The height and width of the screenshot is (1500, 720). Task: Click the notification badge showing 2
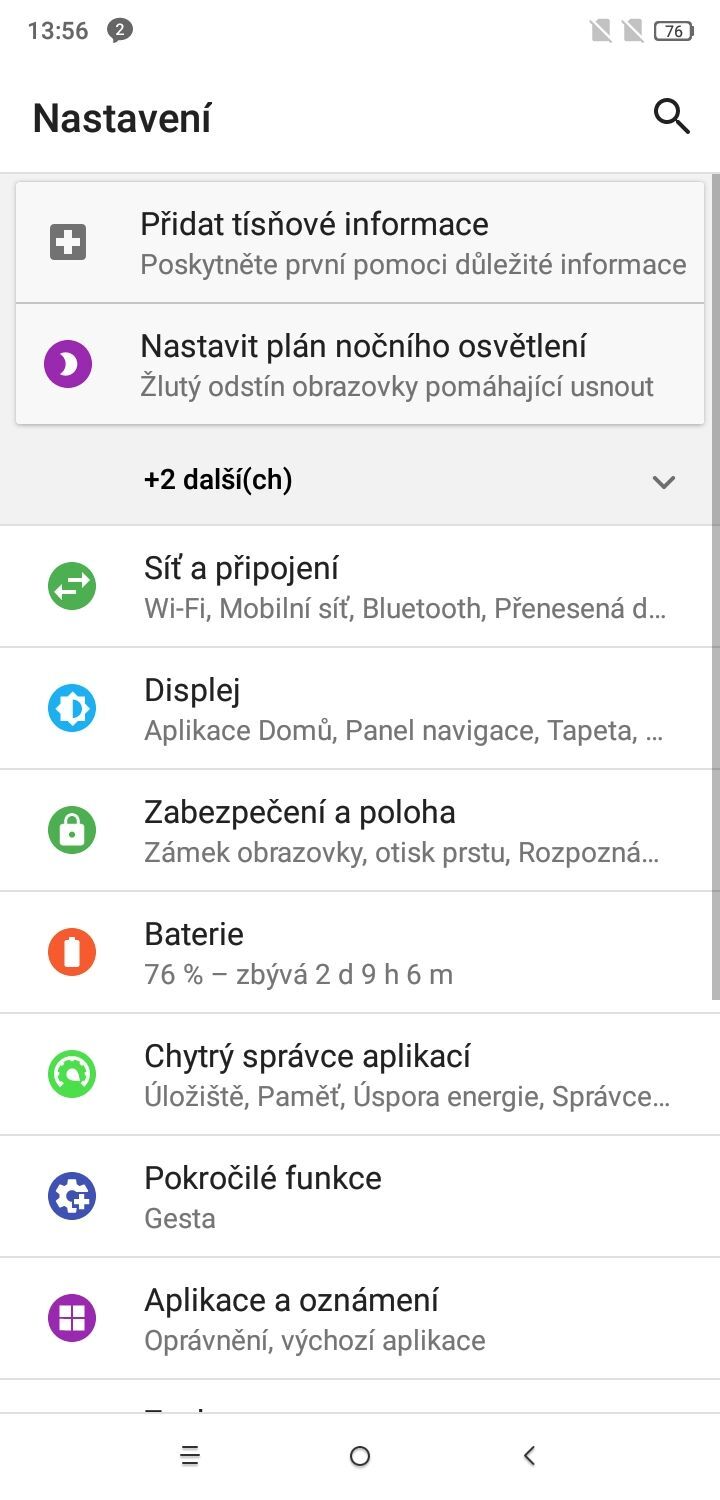tap(121, 30)
